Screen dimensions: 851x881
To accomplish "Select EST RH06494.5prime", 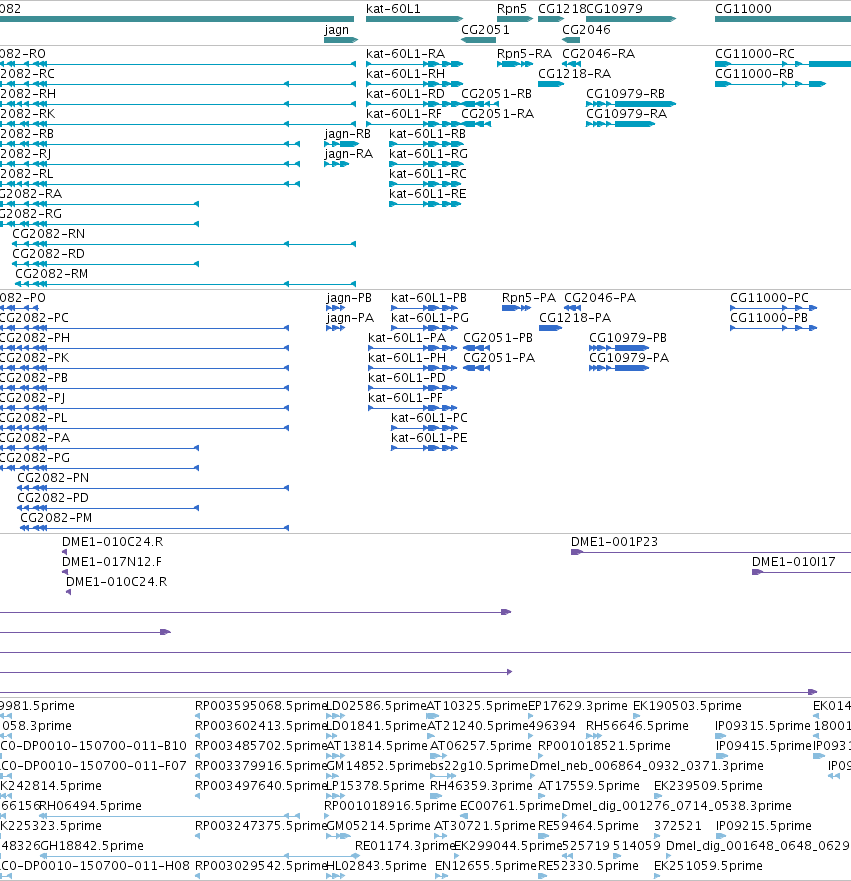I will pos(169,816).
